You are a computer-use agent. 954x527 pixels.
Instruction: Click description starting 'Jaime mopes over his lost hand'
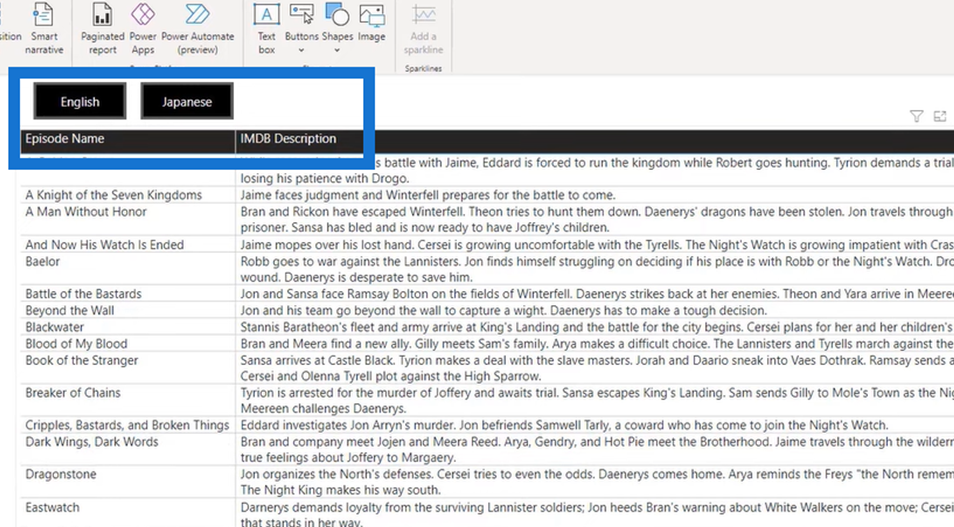(x=597, y=245)
